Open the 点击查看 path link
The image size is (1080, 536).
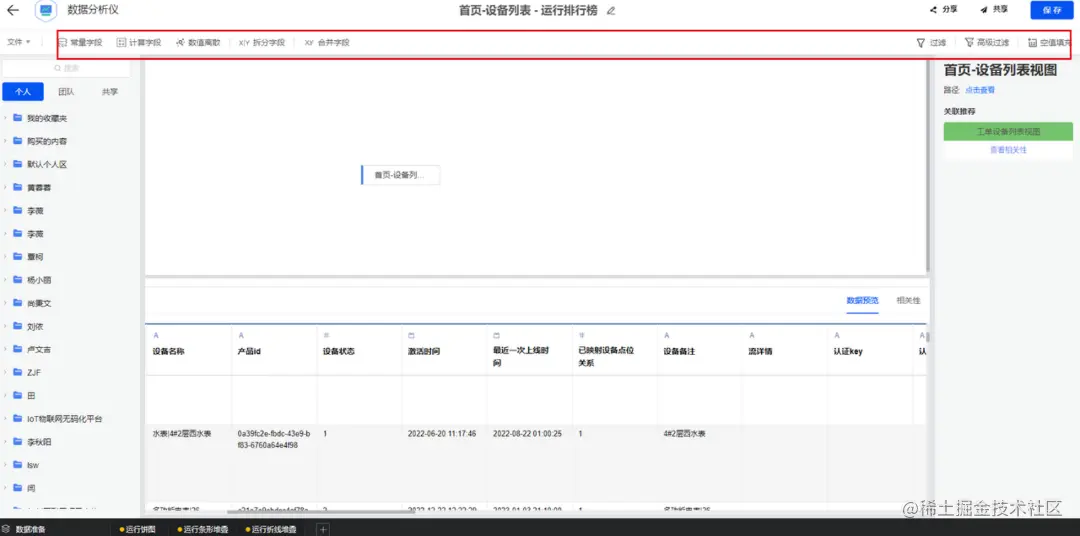click(979, 90)
